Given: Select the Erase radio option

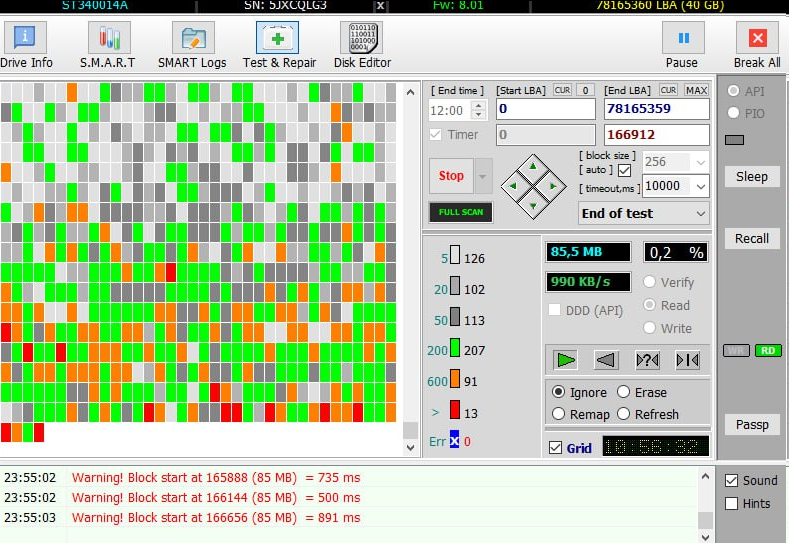Looking at the screenshot, I should pos(623,392).
